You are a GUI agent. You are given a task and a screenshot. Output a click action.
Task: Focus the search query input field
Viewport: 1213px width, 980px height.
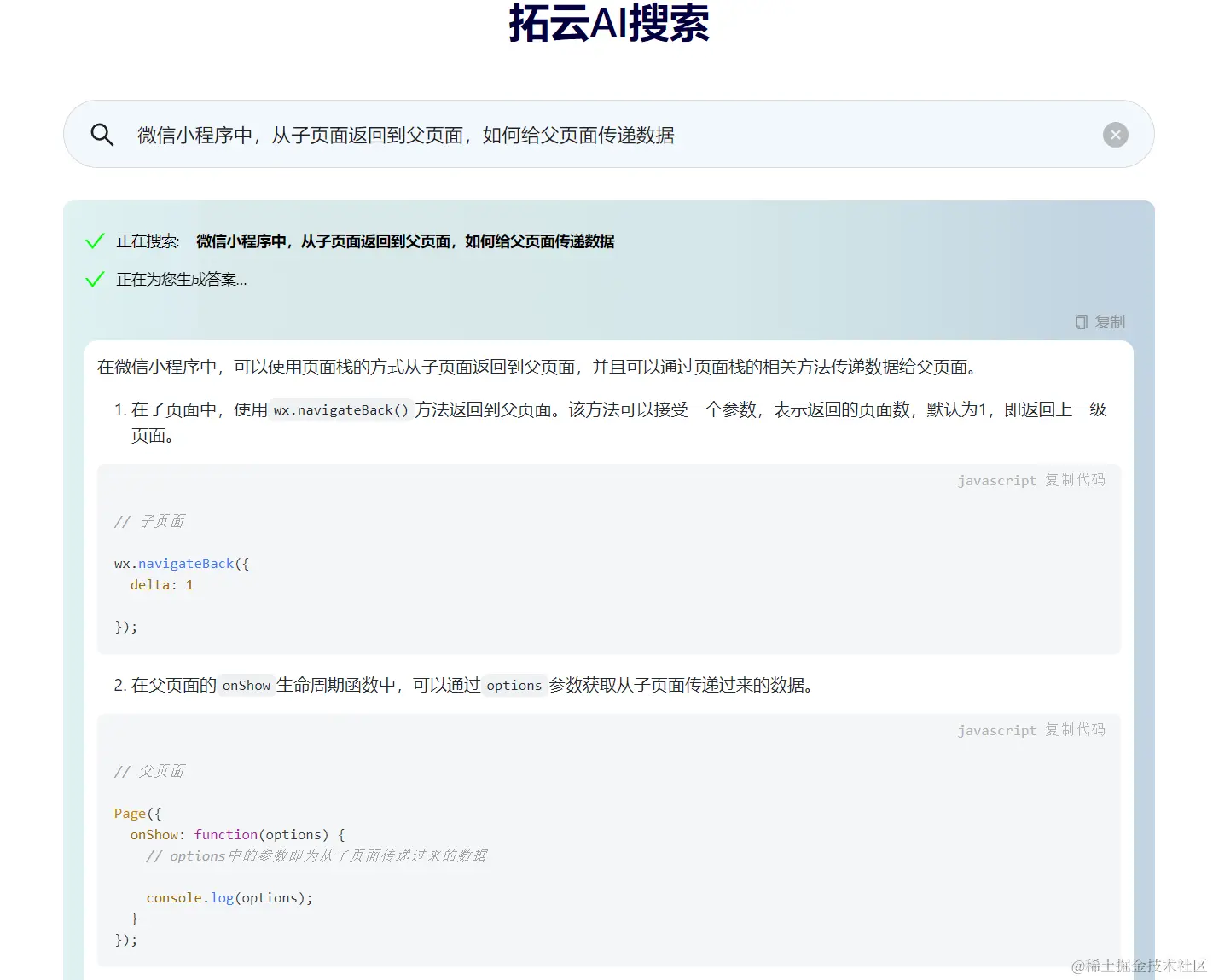[609, 135]
